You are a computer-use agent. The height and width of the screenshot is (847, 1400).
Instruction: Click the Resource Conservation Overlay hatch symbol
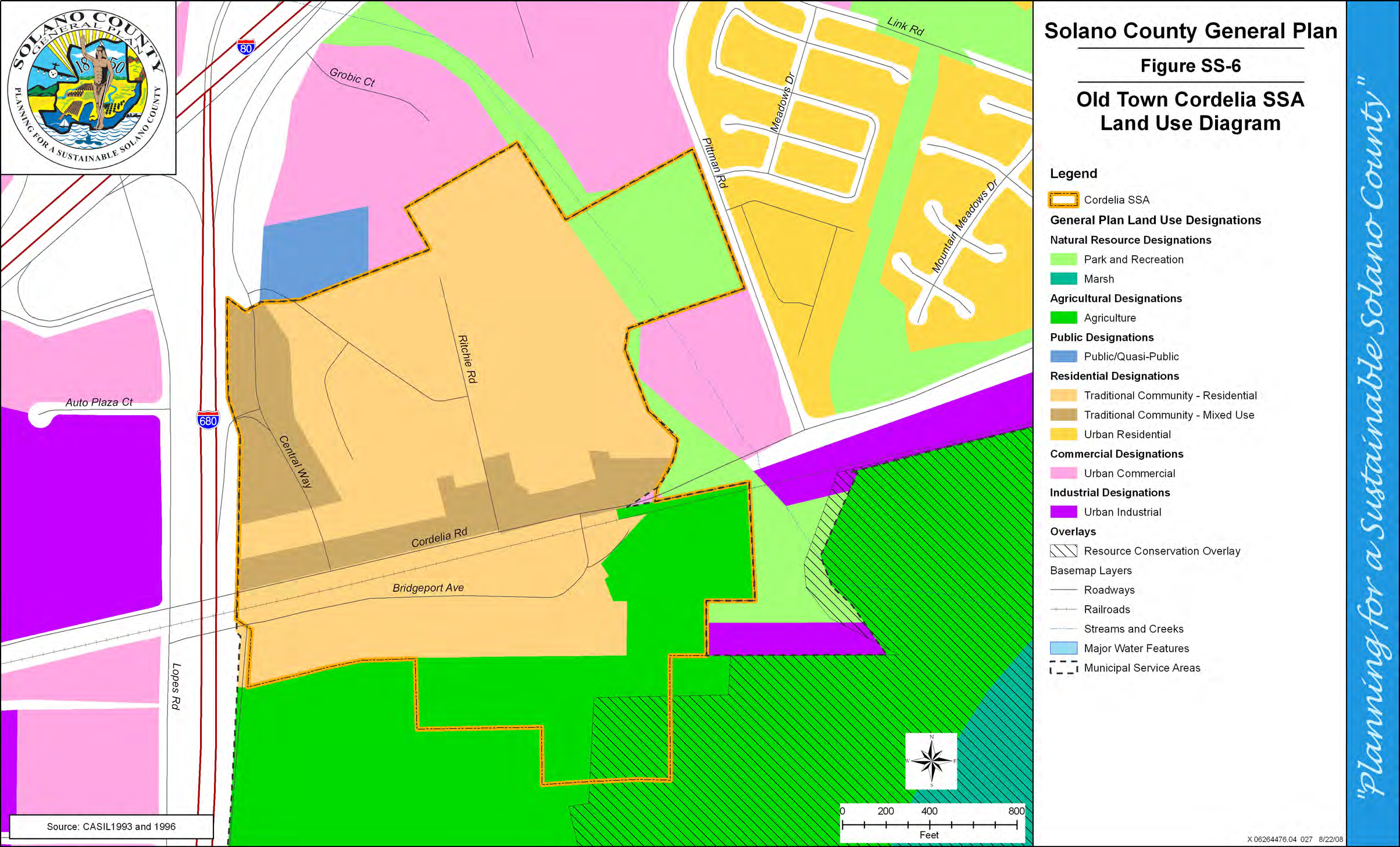click(1063, 551)
